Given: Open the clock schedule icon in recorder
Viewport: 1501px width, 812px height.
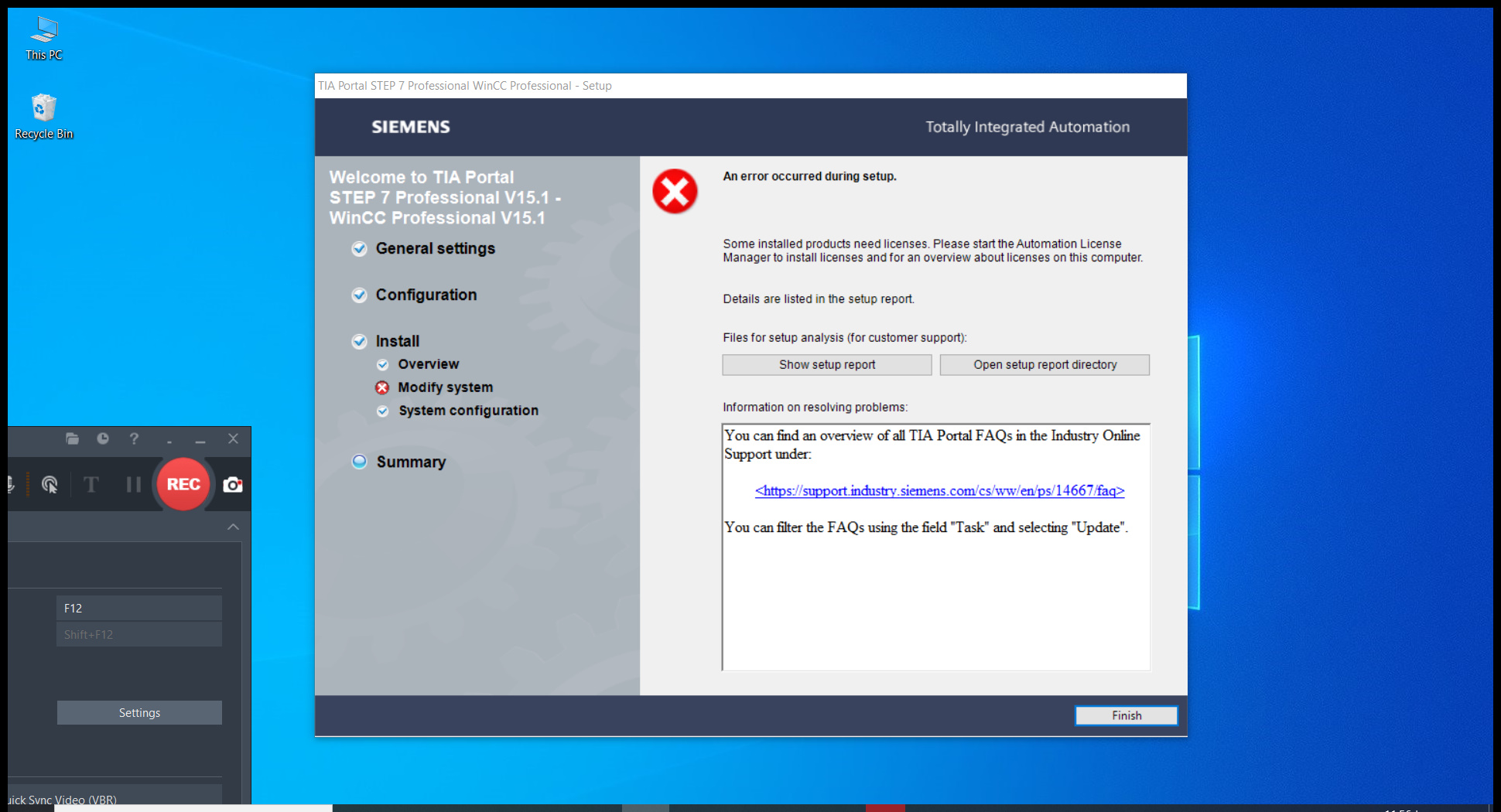Looking at the screenshot, I should pos(103,438).
